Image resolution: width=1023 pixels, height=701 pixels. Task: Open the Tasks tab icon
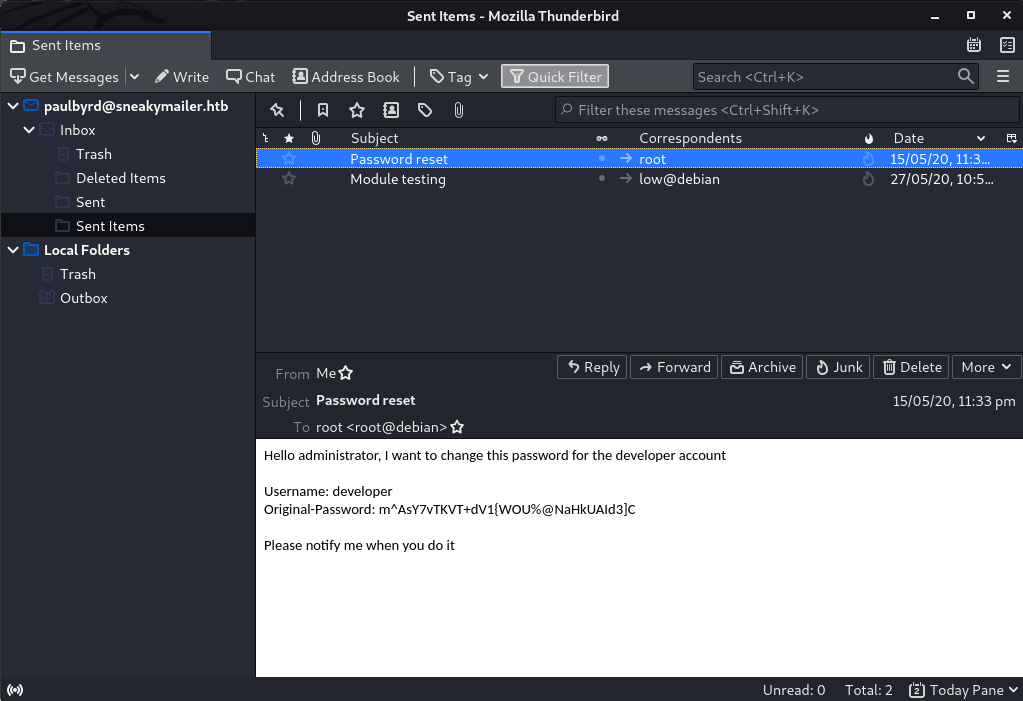(1007, 45)
